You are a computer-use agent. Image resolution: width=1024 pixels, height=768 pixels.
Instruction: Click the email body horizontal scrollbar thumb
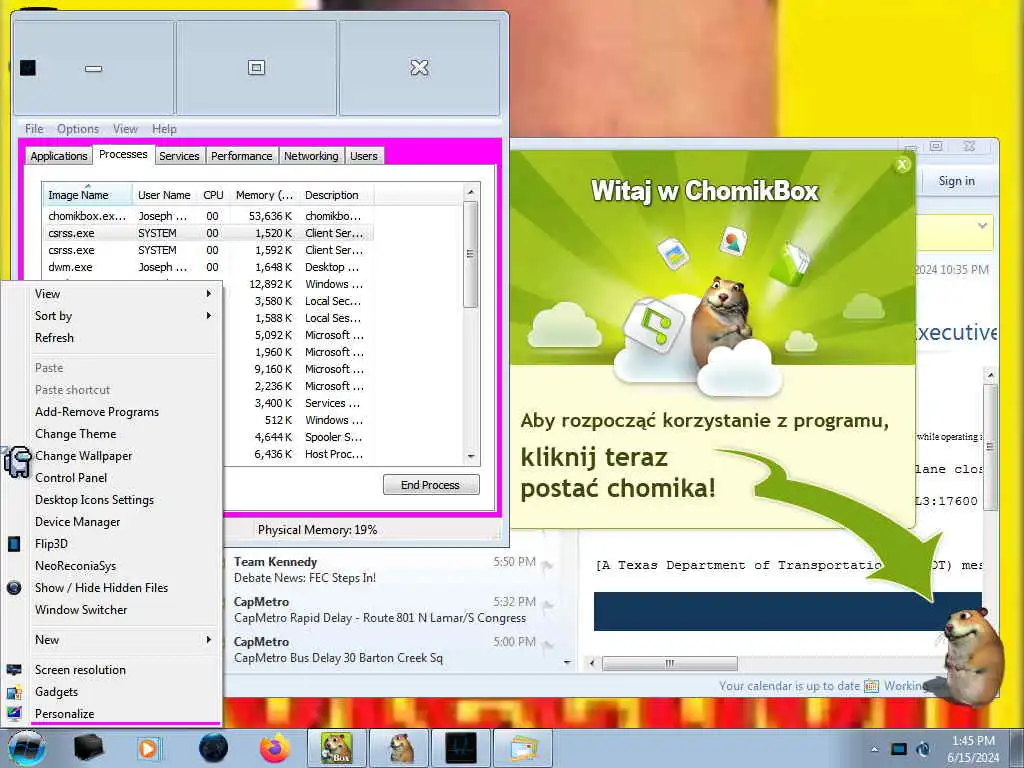pyautogui.click(x=669, y=664)
